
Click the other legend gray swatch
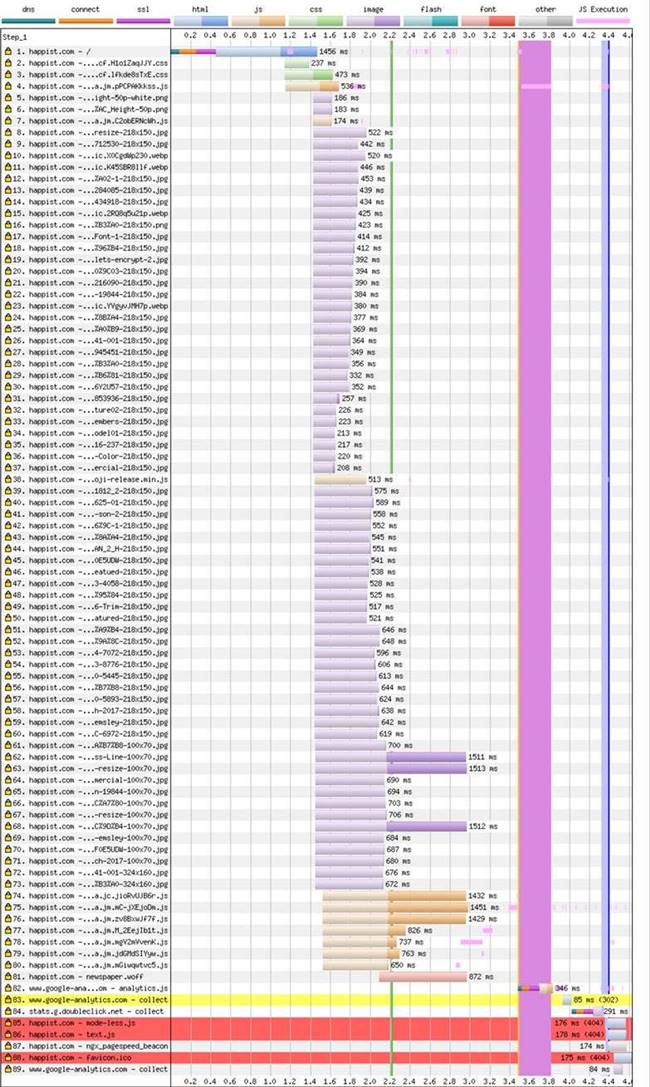pos(546,21)
